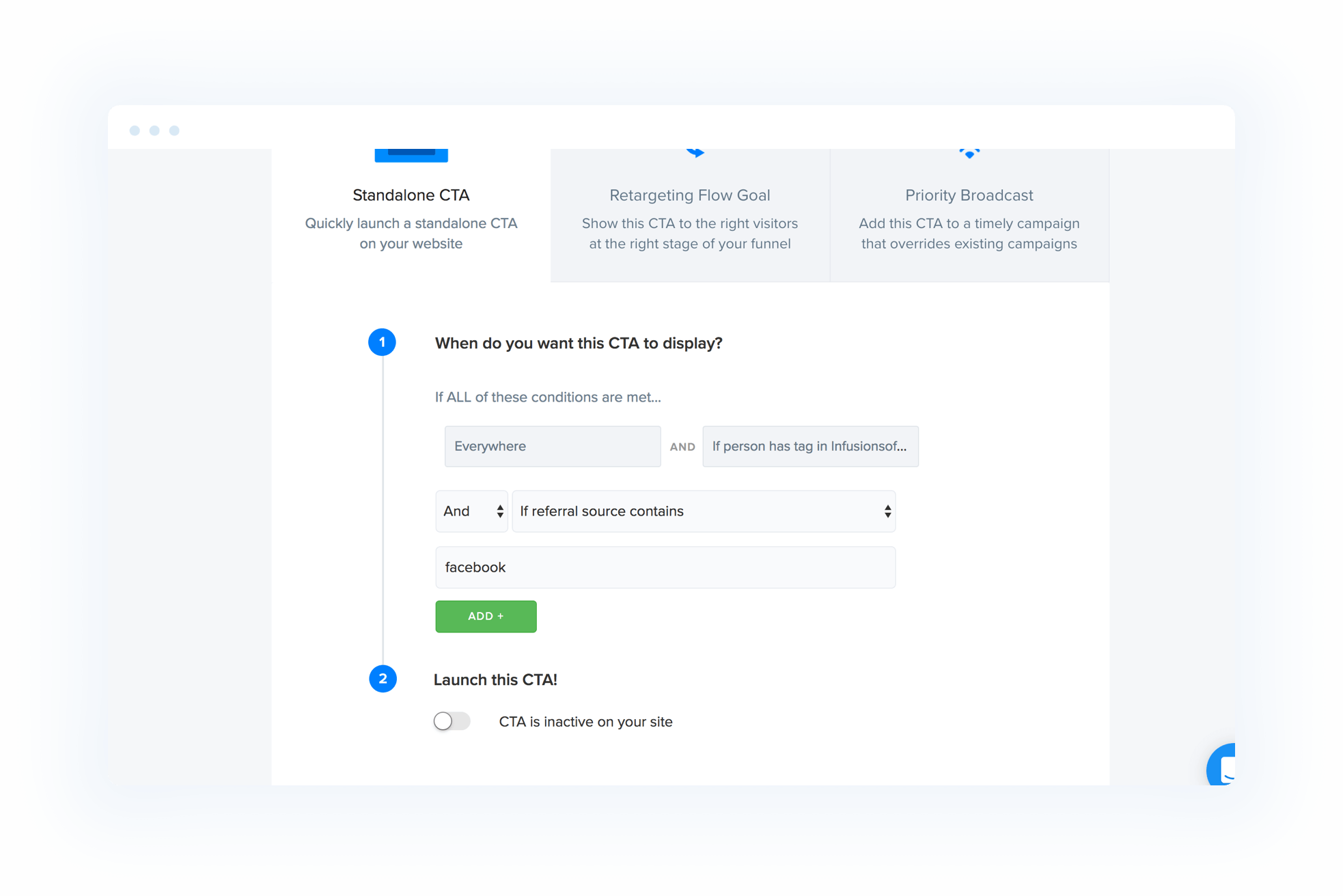
Task: Click the green ADD + button
Action: tap(486, 616)
